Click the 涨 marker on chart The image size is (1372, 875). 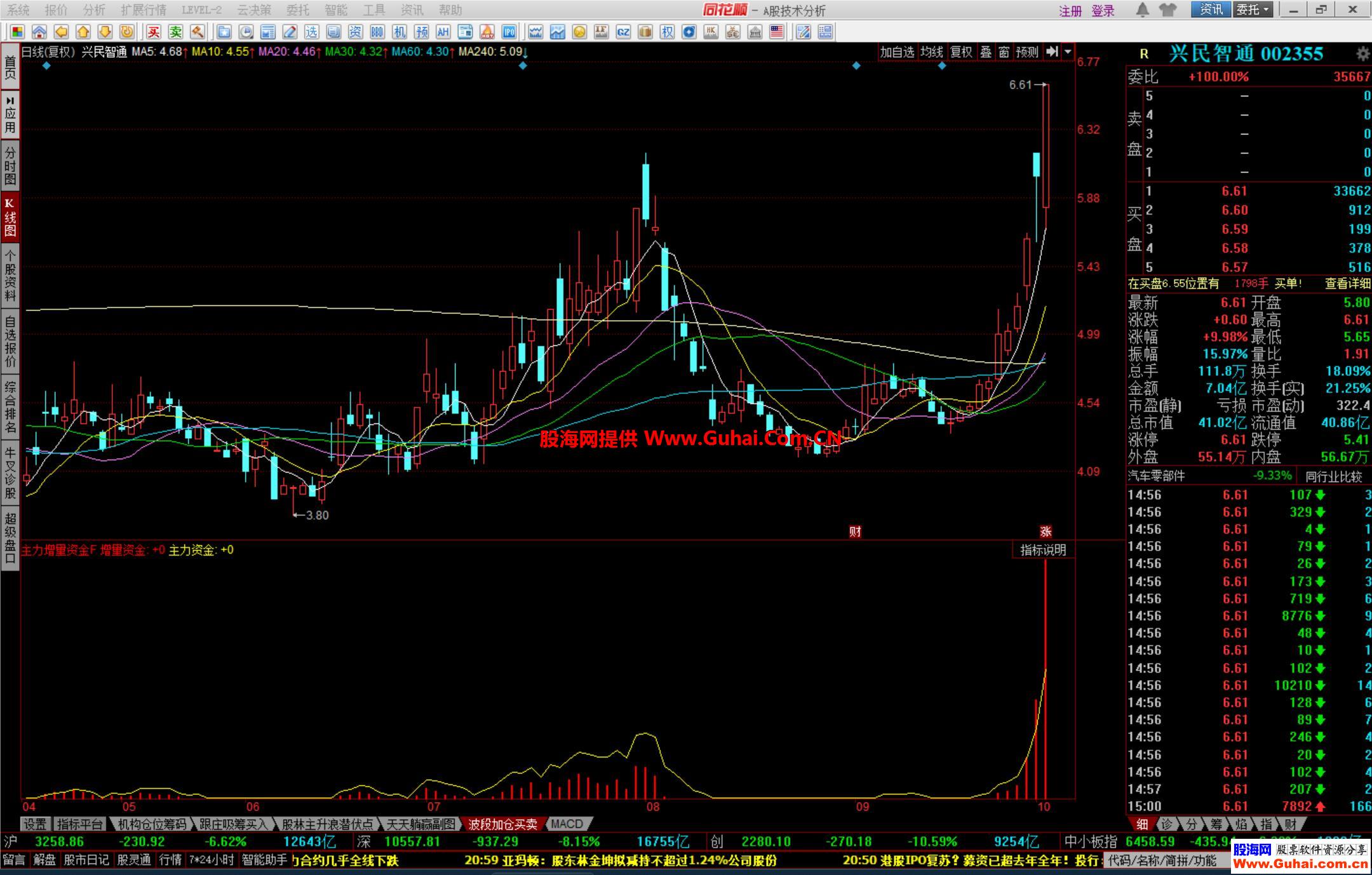point(1046,531)
